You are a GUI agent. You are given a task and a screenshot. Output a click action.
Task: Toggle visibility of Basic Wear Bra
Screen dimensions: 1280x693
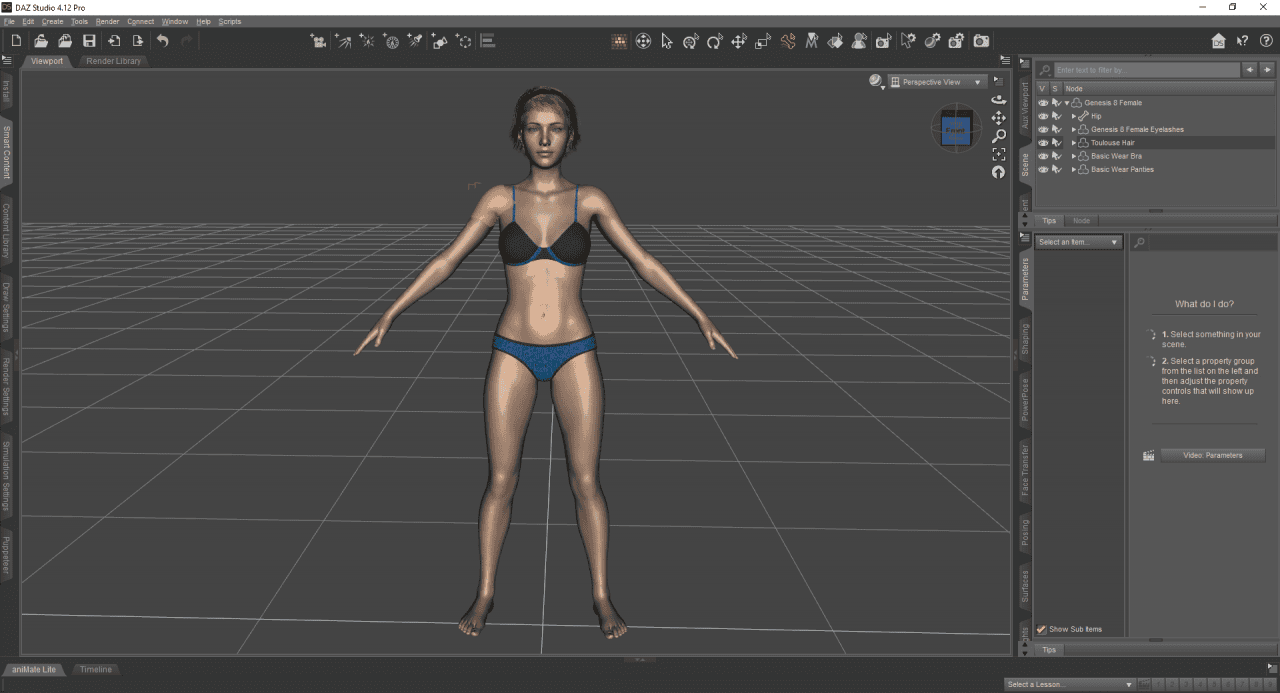point(1043,156)
